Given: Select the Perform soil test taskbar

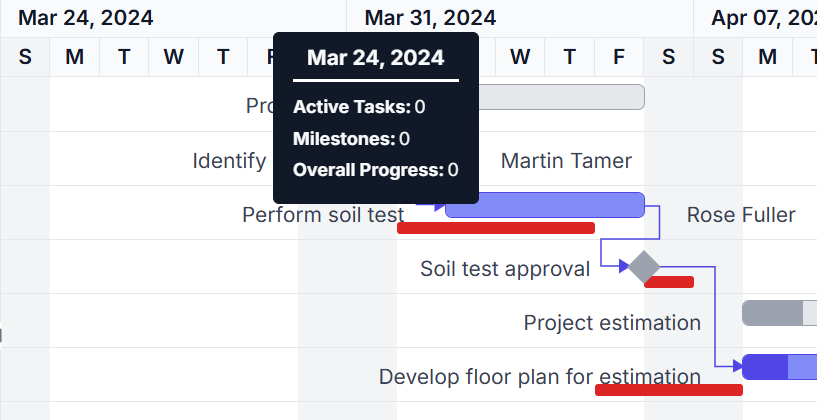Looking at the screenshot, I should (545, 205).
